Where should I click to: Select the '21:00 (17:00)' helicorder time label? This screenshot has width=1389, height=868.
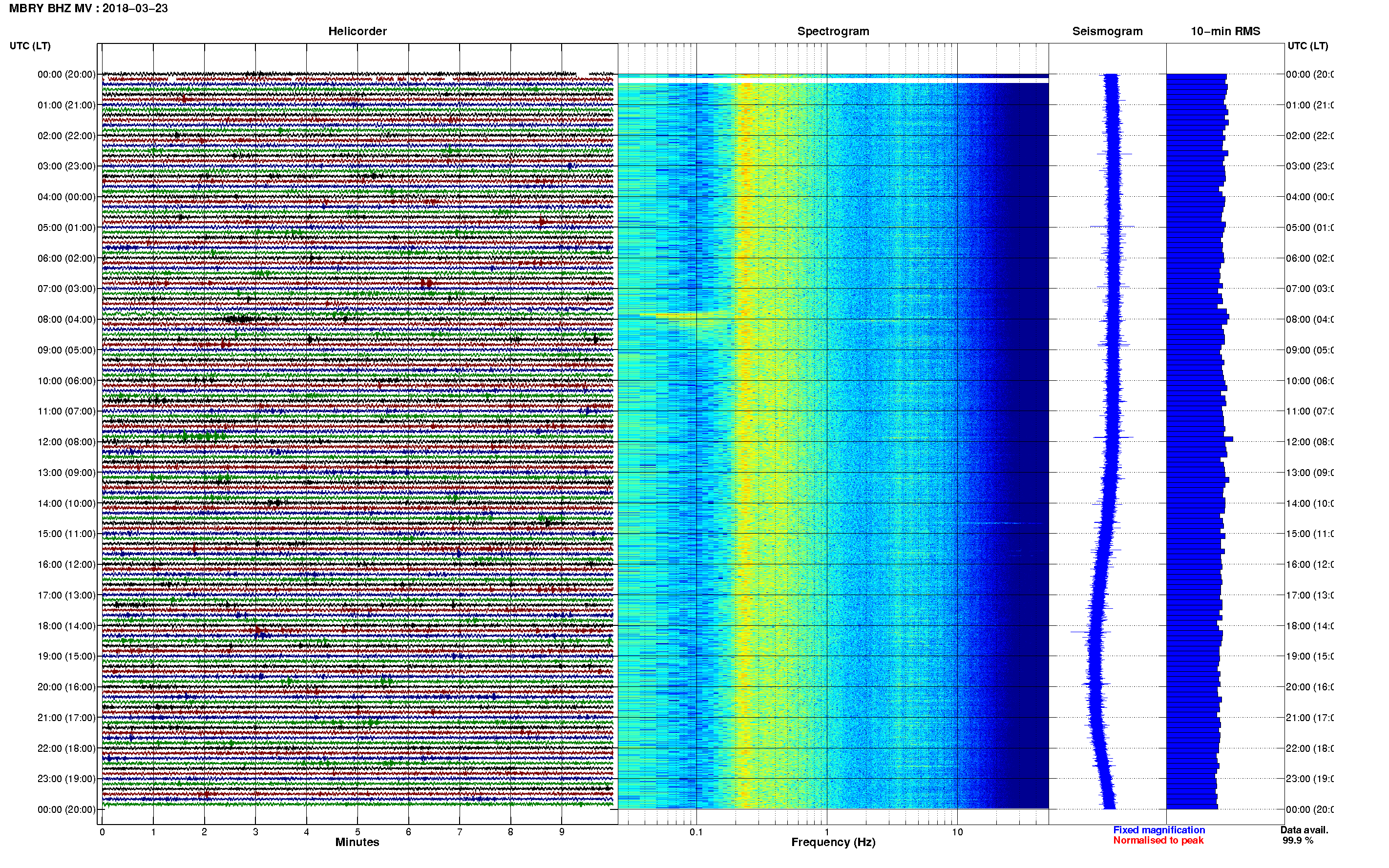click(x=66, y=718)
